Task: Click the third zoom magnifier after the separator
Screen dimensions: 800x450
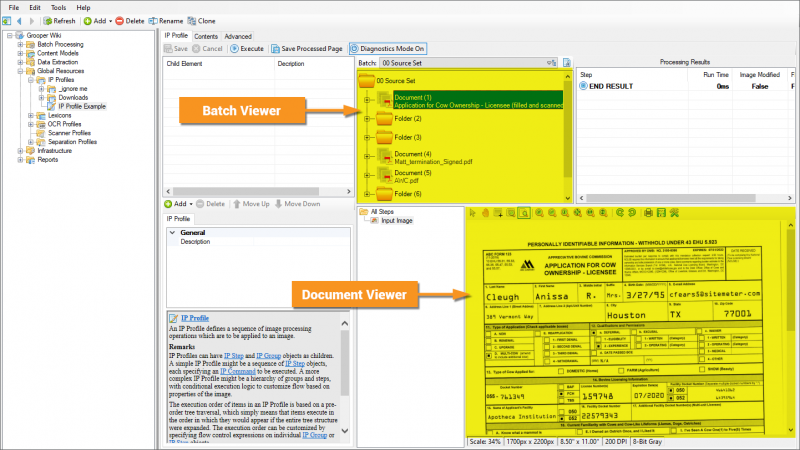Action: [565, 213]
